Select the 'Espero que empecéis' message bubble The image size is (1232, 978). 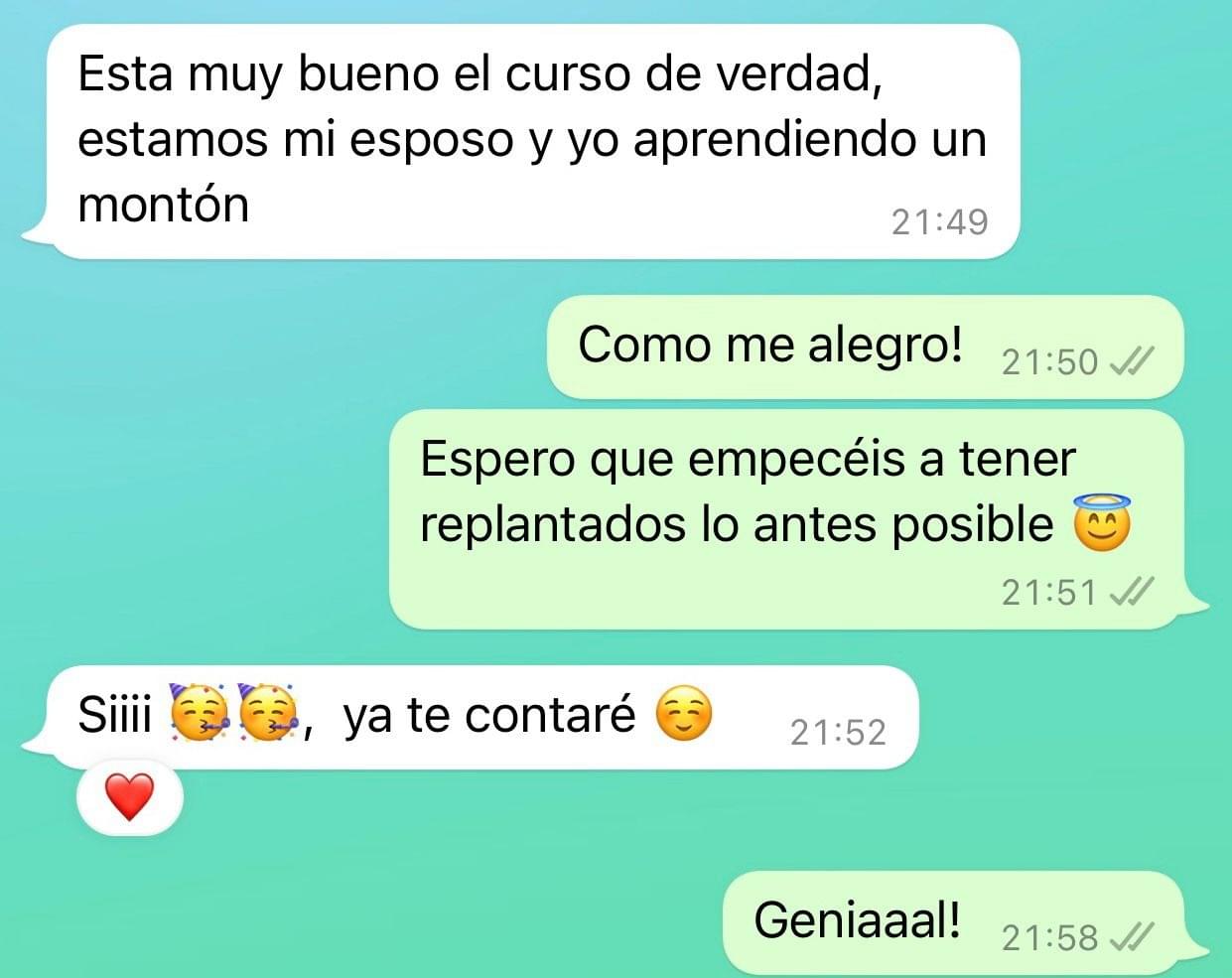coord(798,519)
